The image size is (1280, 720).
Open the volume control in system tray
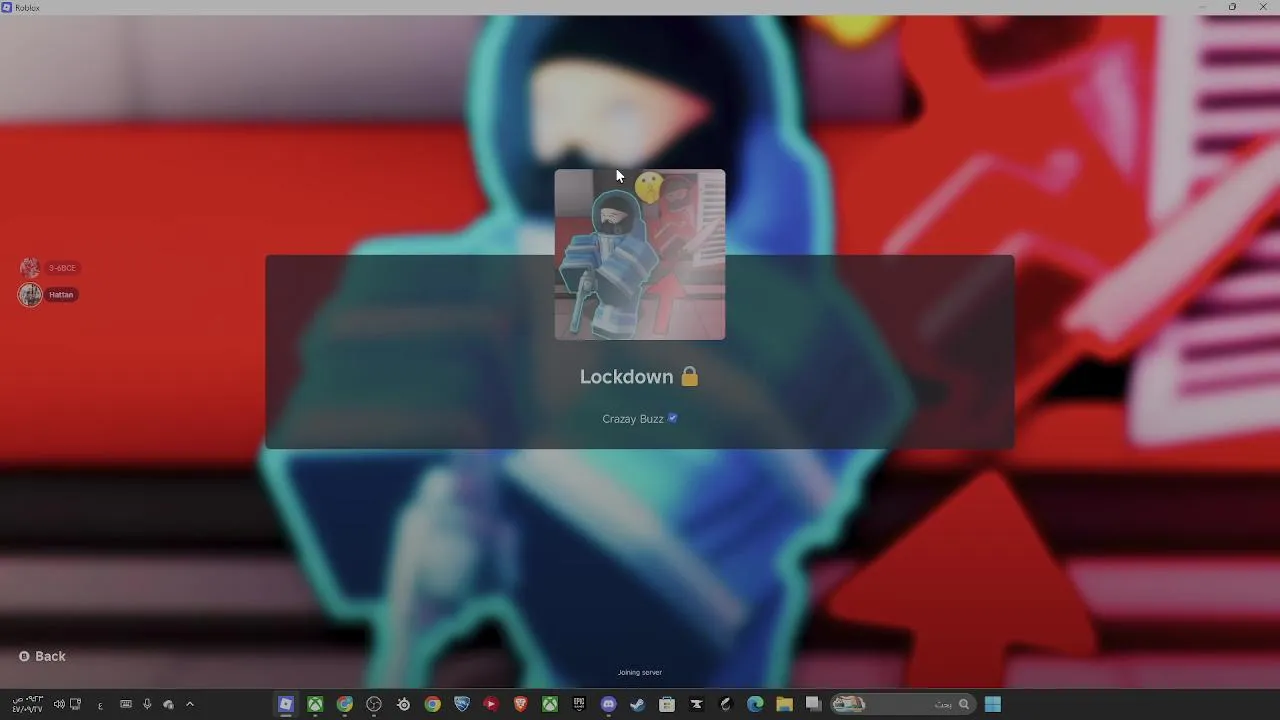coord(59,704)
